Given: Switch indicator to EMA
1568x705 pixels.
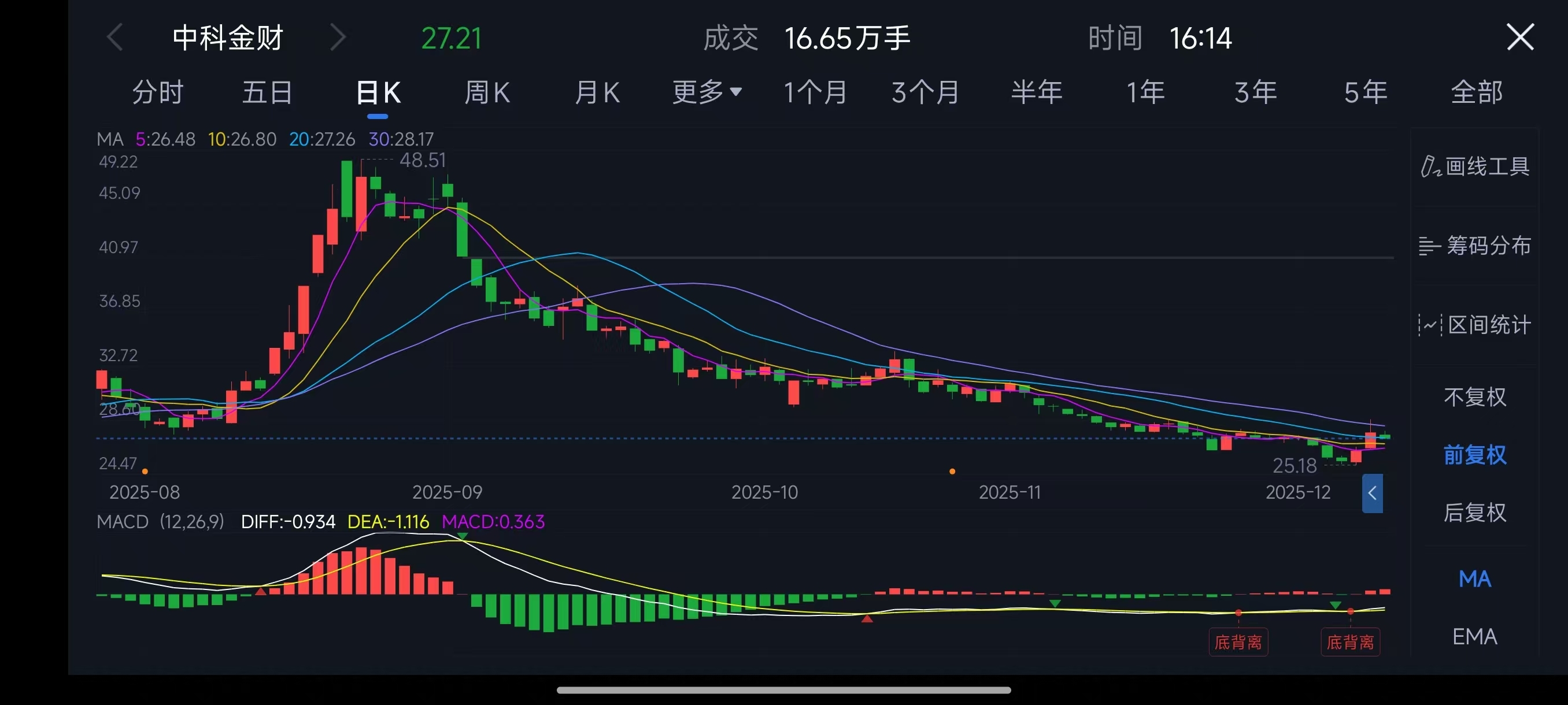Looking at the screenshot, I should click(1474, 637).
